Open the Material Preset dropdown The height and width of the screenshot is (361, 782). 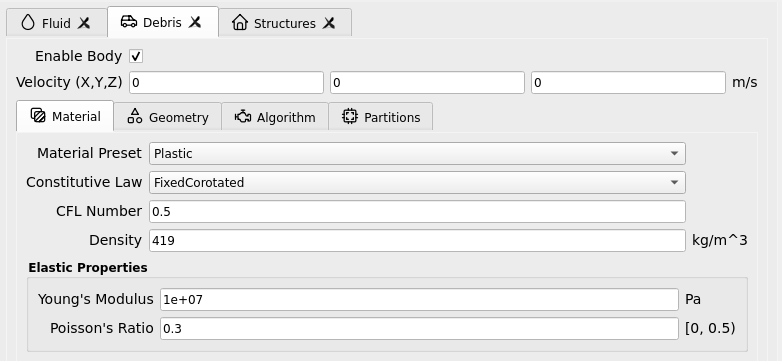coord(417,154)
